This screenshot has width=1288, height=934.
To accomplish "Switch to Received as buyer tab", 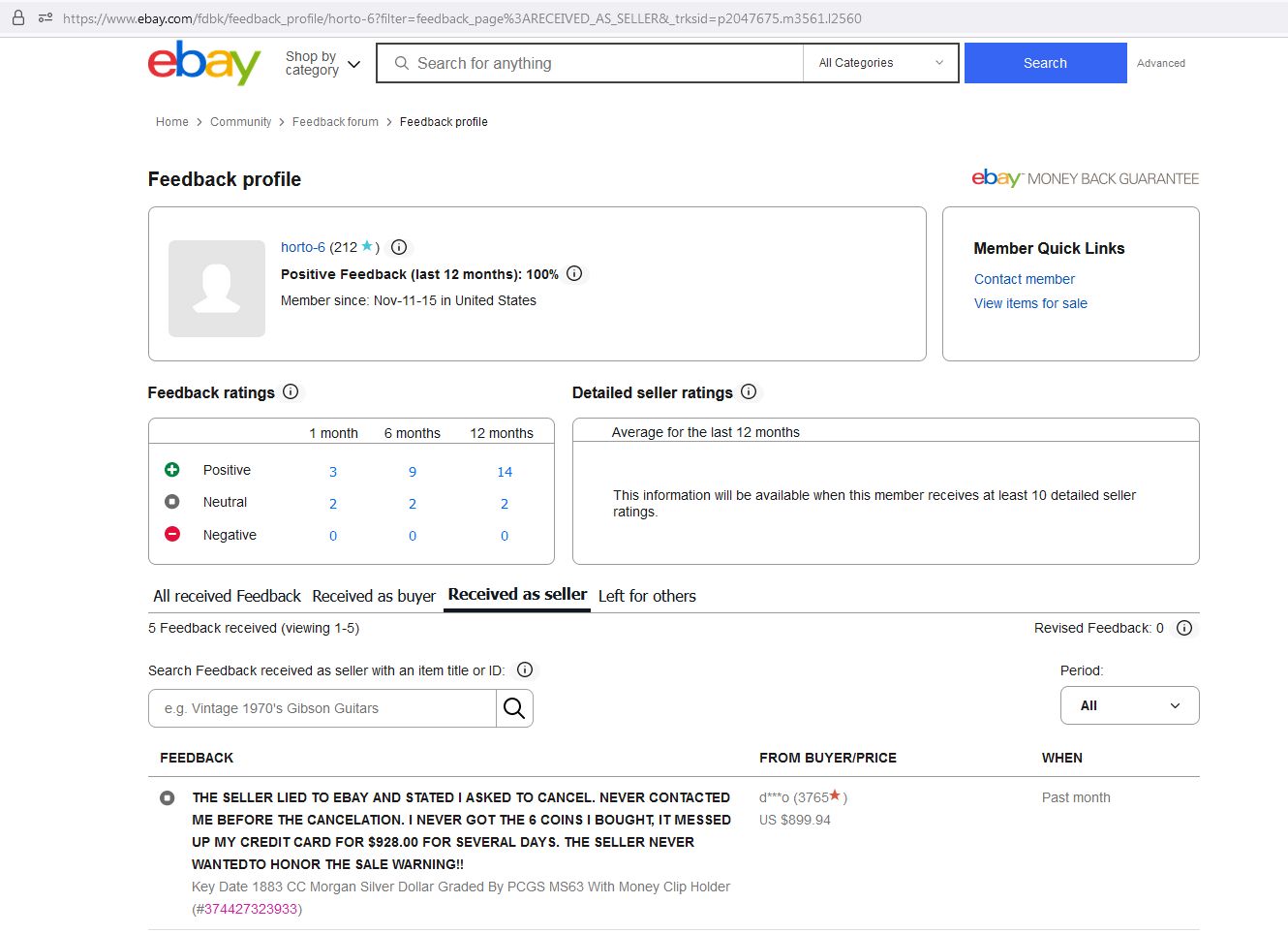I will tap(374, 596).
